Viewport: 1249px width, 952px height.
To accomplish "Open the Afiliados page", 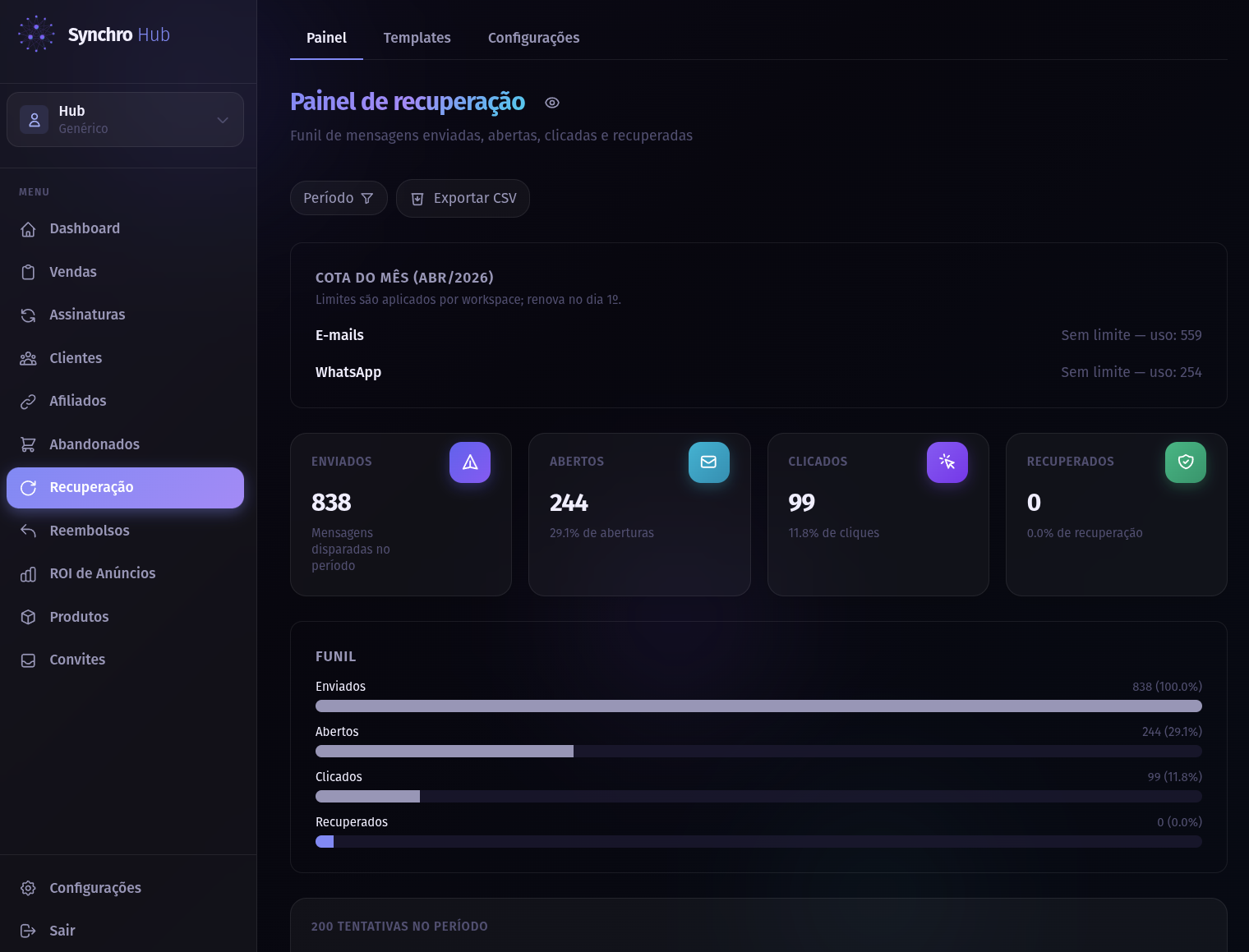I will 125,402.
